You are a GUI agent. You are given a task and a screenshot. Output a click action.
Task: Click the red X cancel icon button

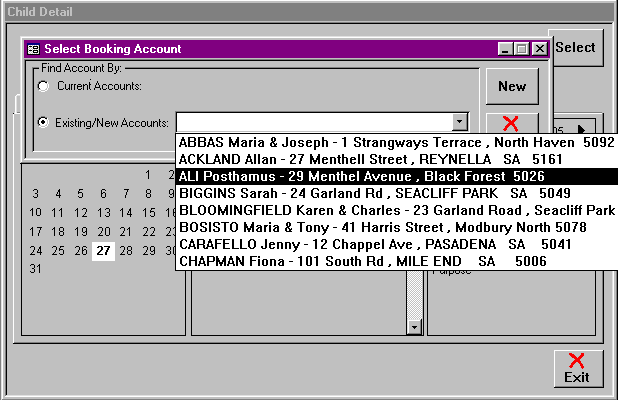point(511,123)
